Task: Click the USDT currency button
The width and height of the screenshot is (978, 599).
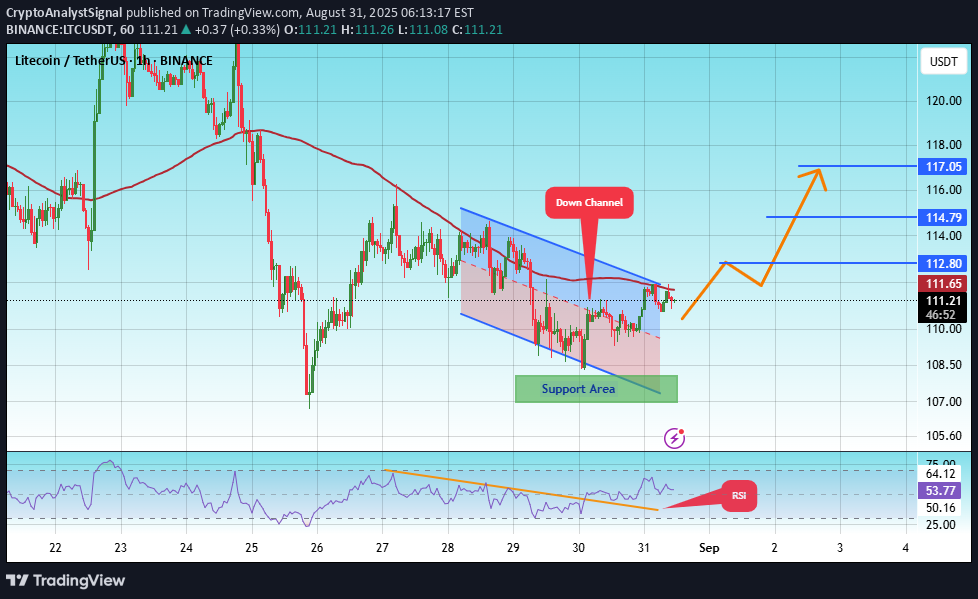Action: pos(944,62)
